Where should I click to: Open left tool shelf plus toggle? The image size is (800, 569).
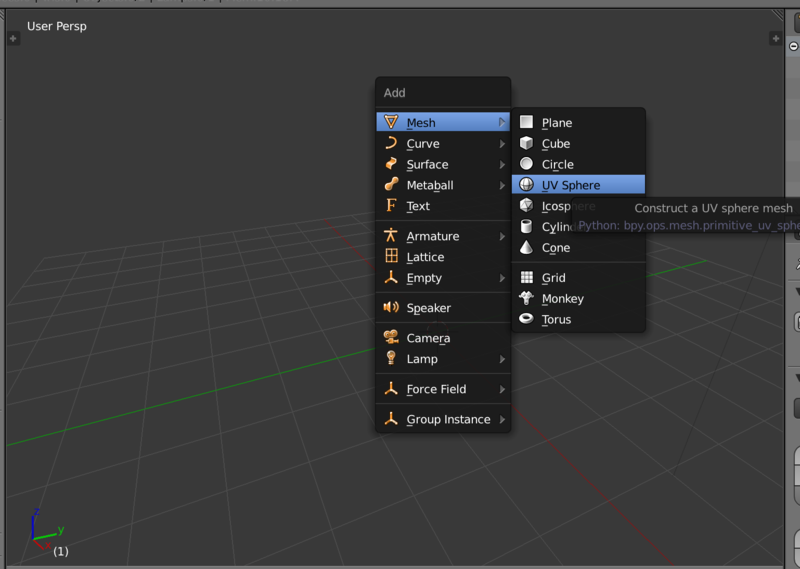[x=13, y=38]
